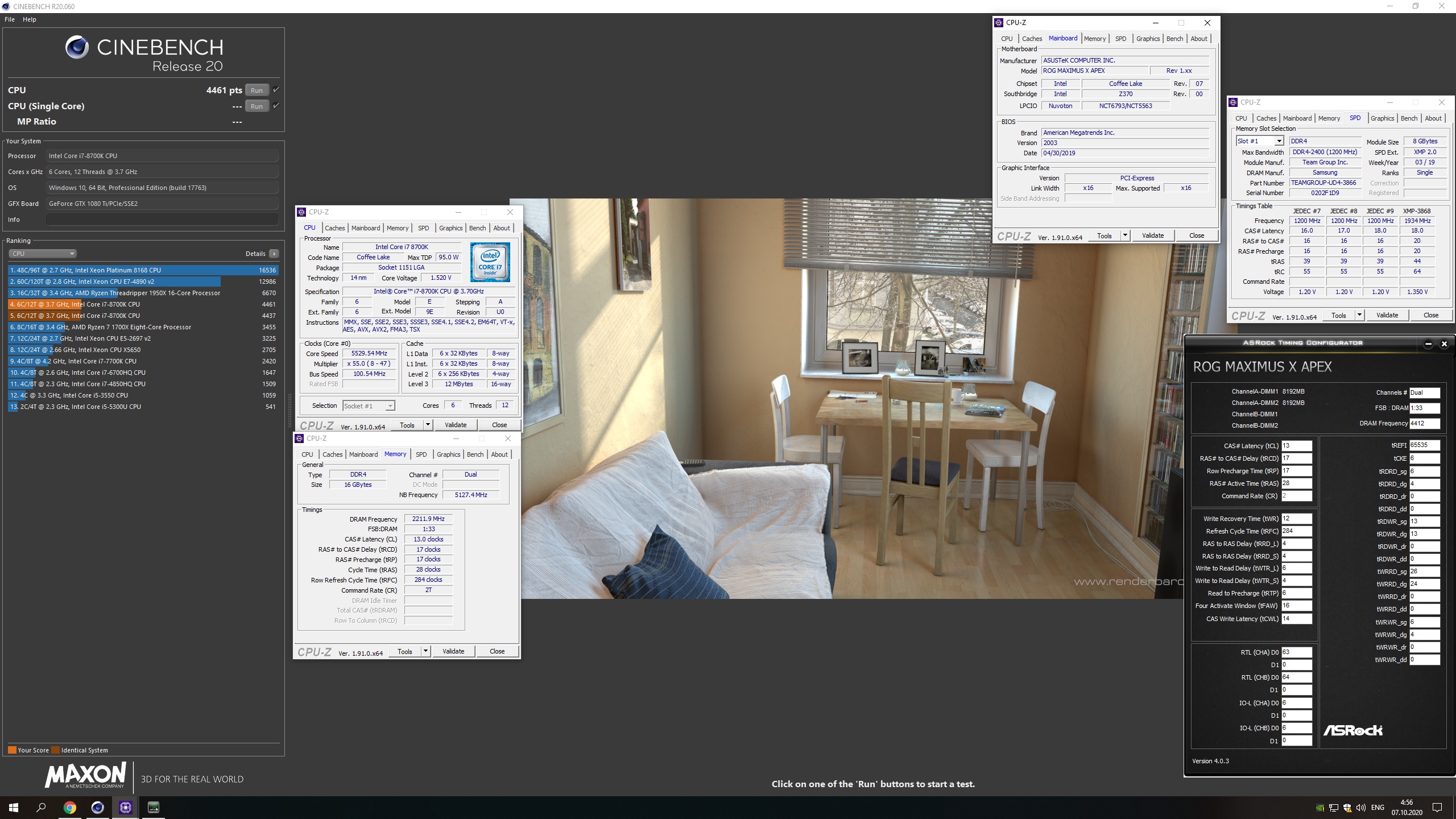
Task: Click the NVIDIA icon in system tray
Action: [x=1320, y=808]
